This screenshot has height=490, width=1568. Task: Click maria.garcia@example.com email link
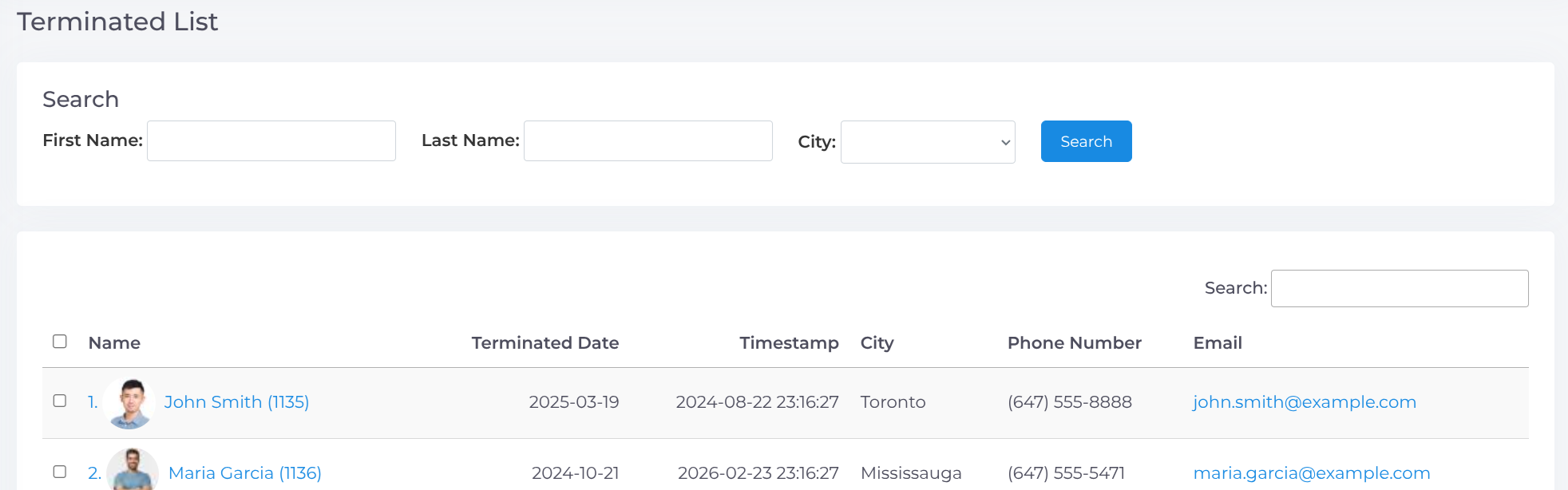[1312, 473]
